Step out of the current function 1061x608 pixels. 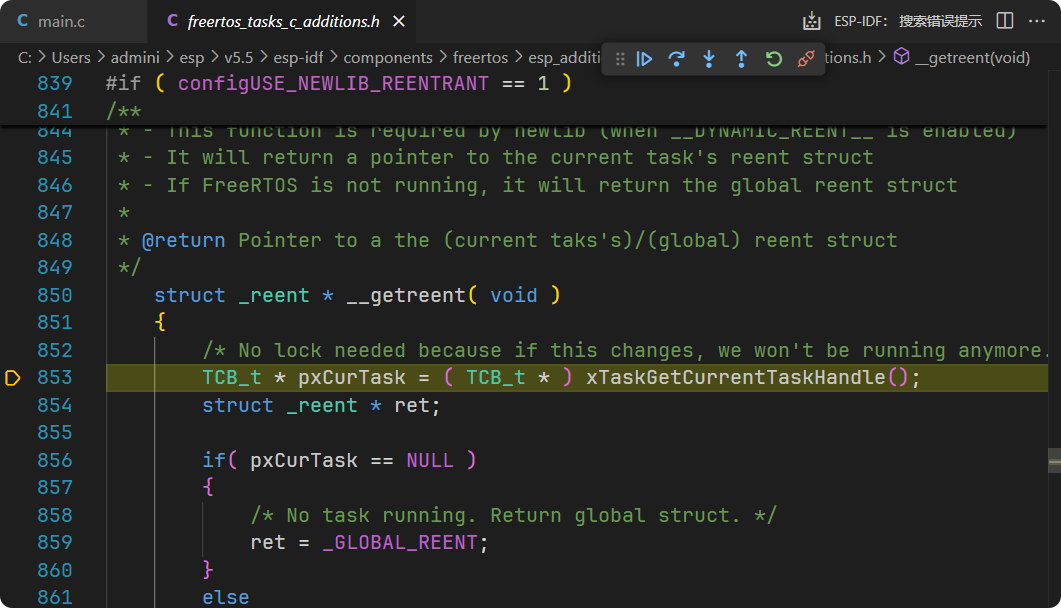pyautogui.click(x=741, y=60)
